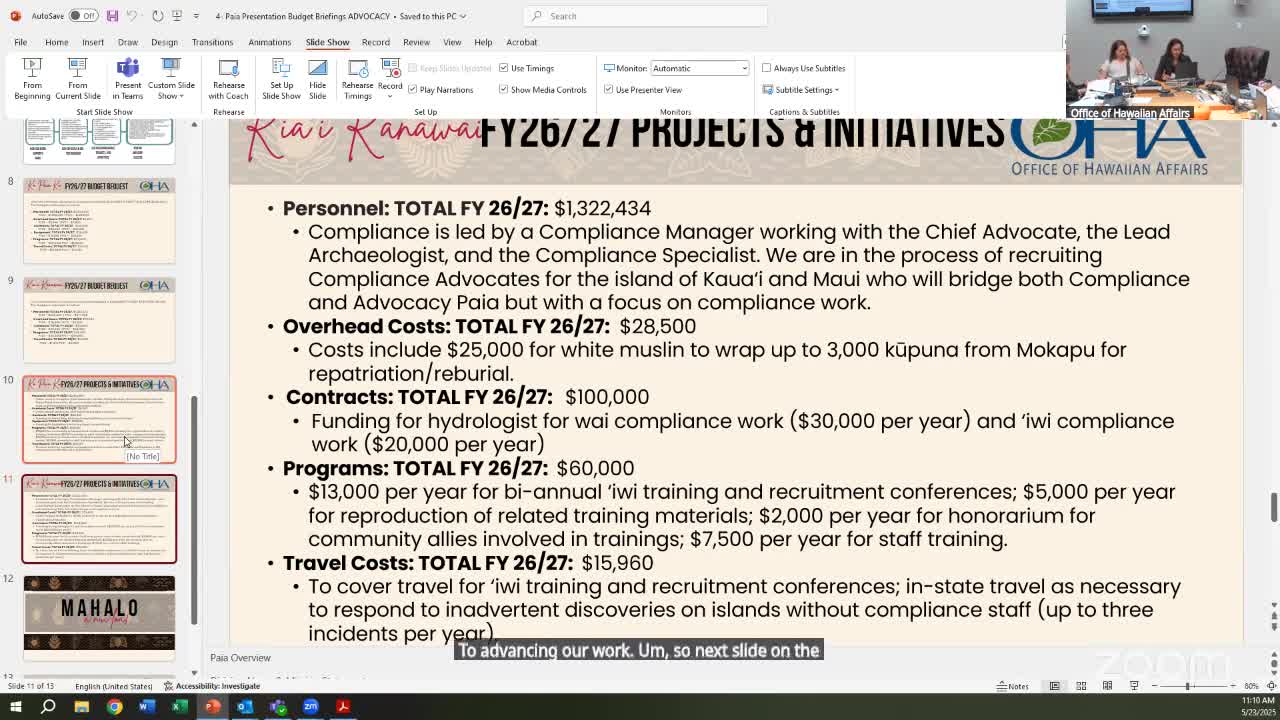Open Rehearse with Coach
The image size is (1280, 720).
coord(228,77)
